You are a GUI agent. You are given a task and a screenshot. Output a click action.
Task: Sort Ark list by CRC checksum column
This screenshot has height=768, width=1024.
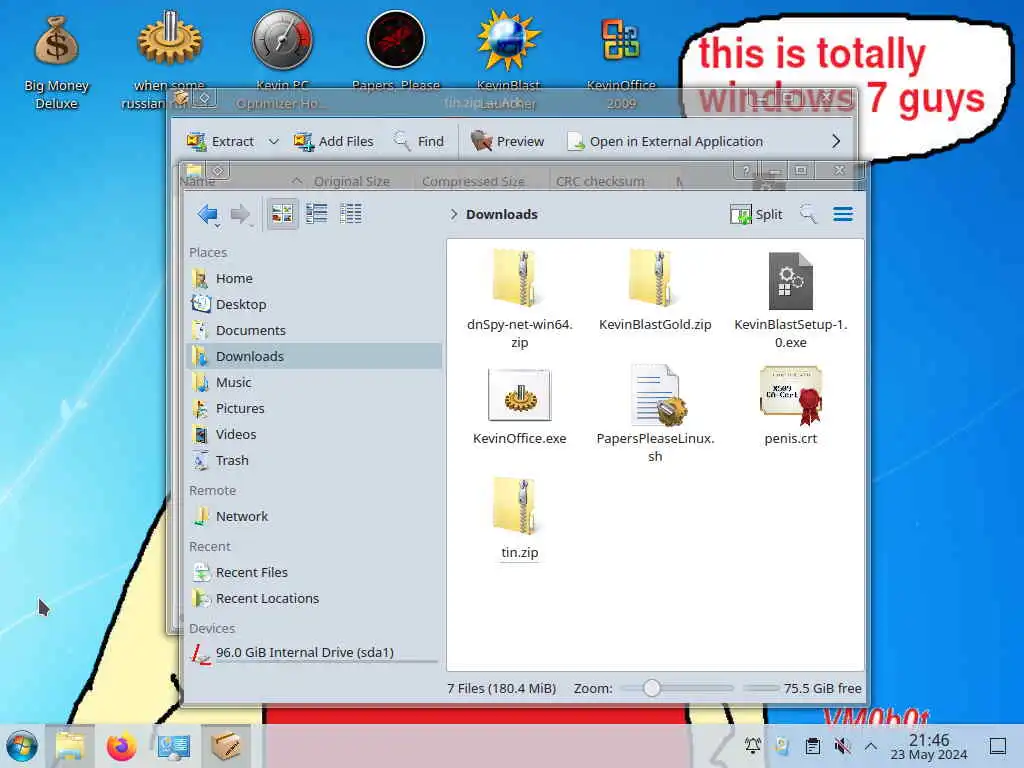(600, 181)
